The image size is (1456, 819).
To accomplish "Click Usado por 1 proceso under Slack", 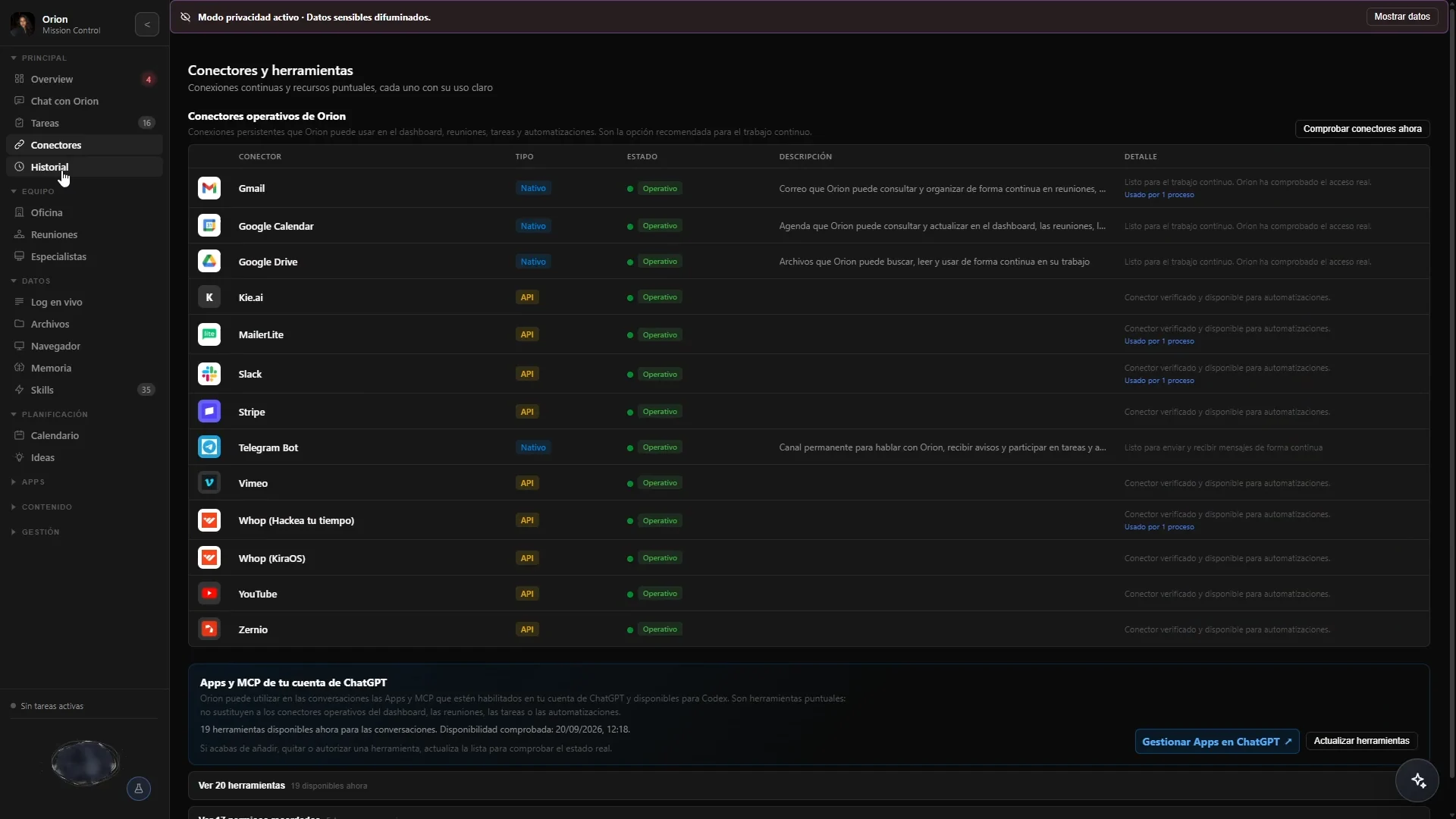I will click(x=1159, y=381).
